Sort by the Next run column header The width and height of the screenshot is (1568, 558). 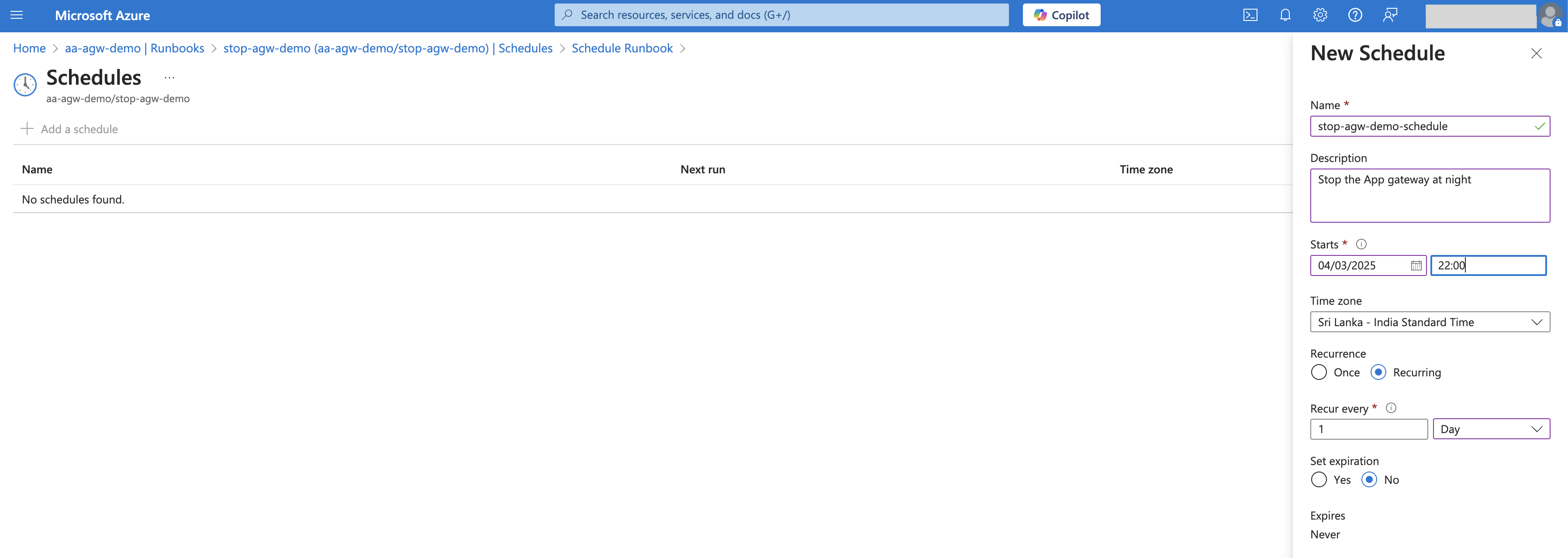tap(702, 169)
